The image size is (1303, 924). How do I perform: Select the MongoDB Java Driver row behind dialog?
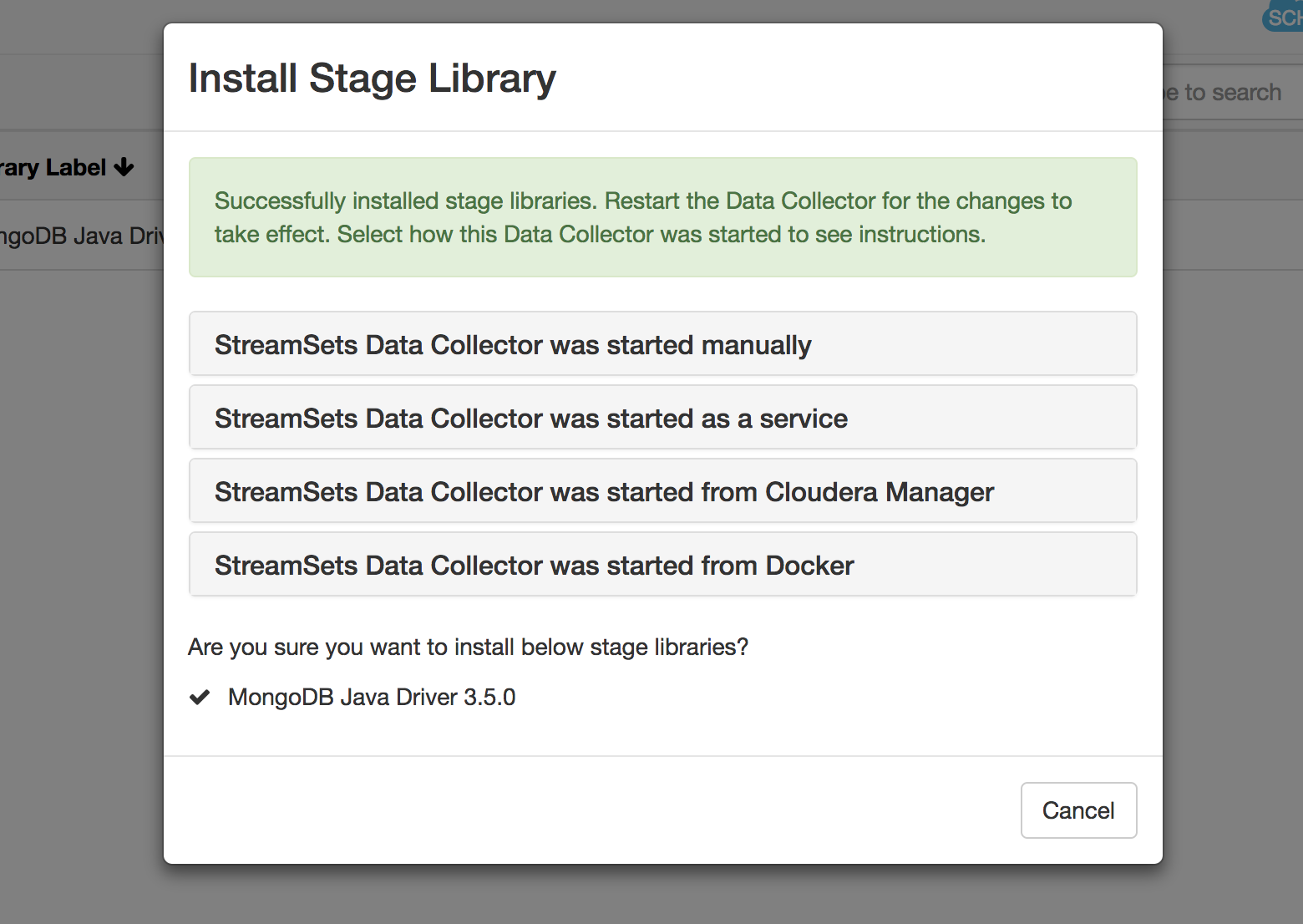pos(82,236)
